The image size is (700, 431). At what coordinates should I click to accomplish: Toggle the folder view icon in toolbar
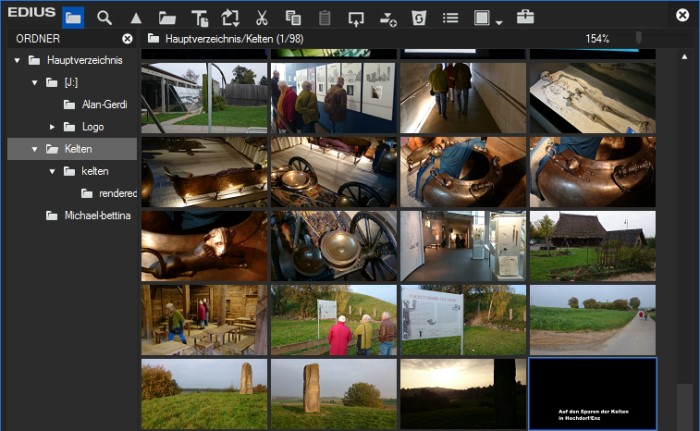click(73, 18)
